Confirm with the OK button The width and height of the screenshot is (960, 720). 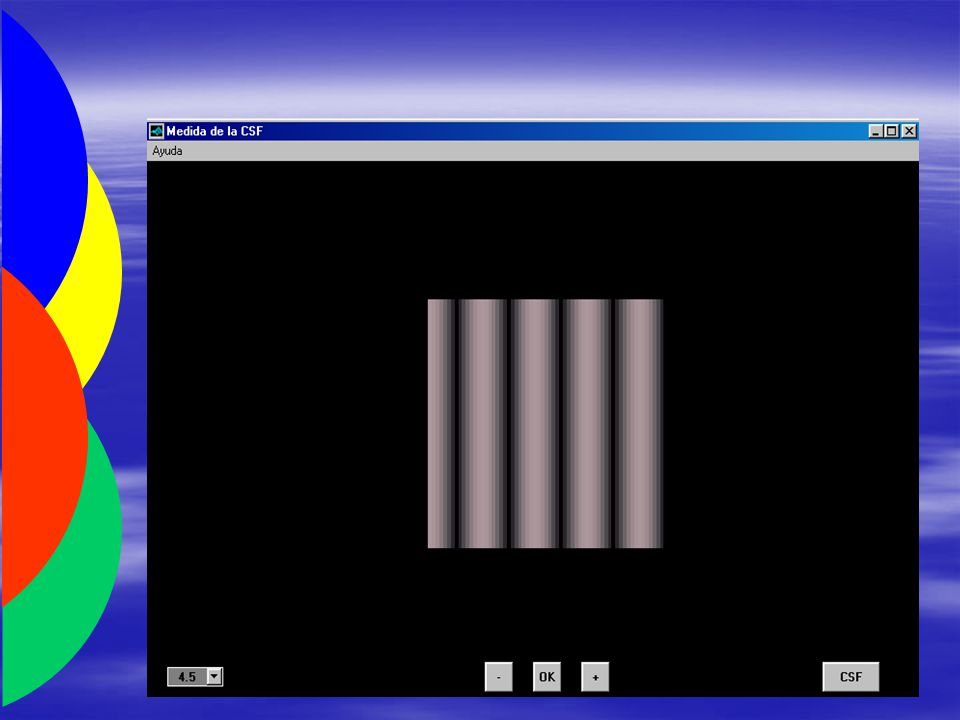pyautogui.click(x=547, y=677)
